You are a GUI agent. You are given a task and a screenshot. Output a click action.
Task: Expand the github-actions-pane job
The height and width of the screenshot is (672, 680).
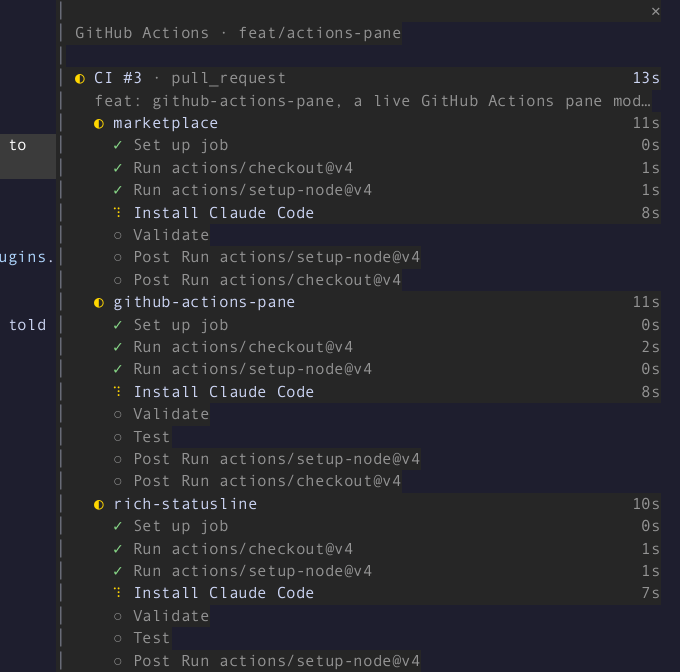(x=204, y=302)
